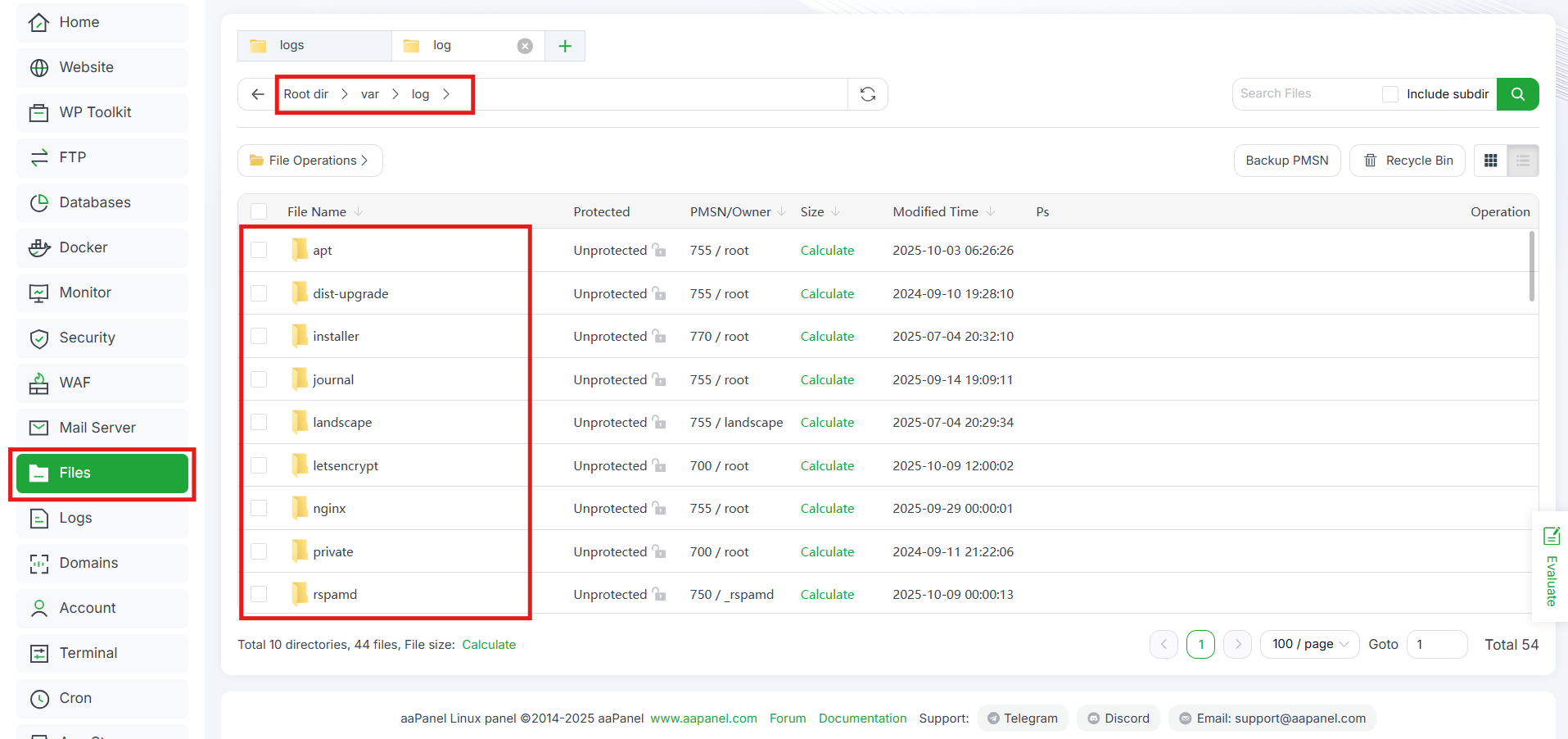Click the WAF icon in sidebar
Screen dimensions: 1568x739
pos(38,383)
